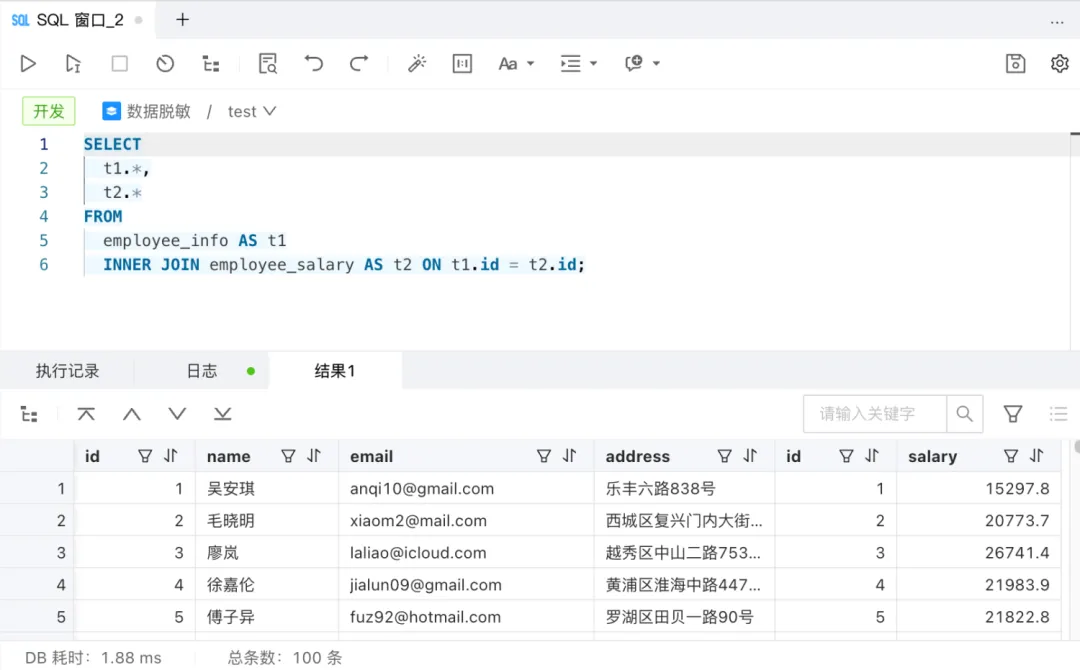Click the stop execution square icon
1080x670 pixels.
(x=119, y=63)
